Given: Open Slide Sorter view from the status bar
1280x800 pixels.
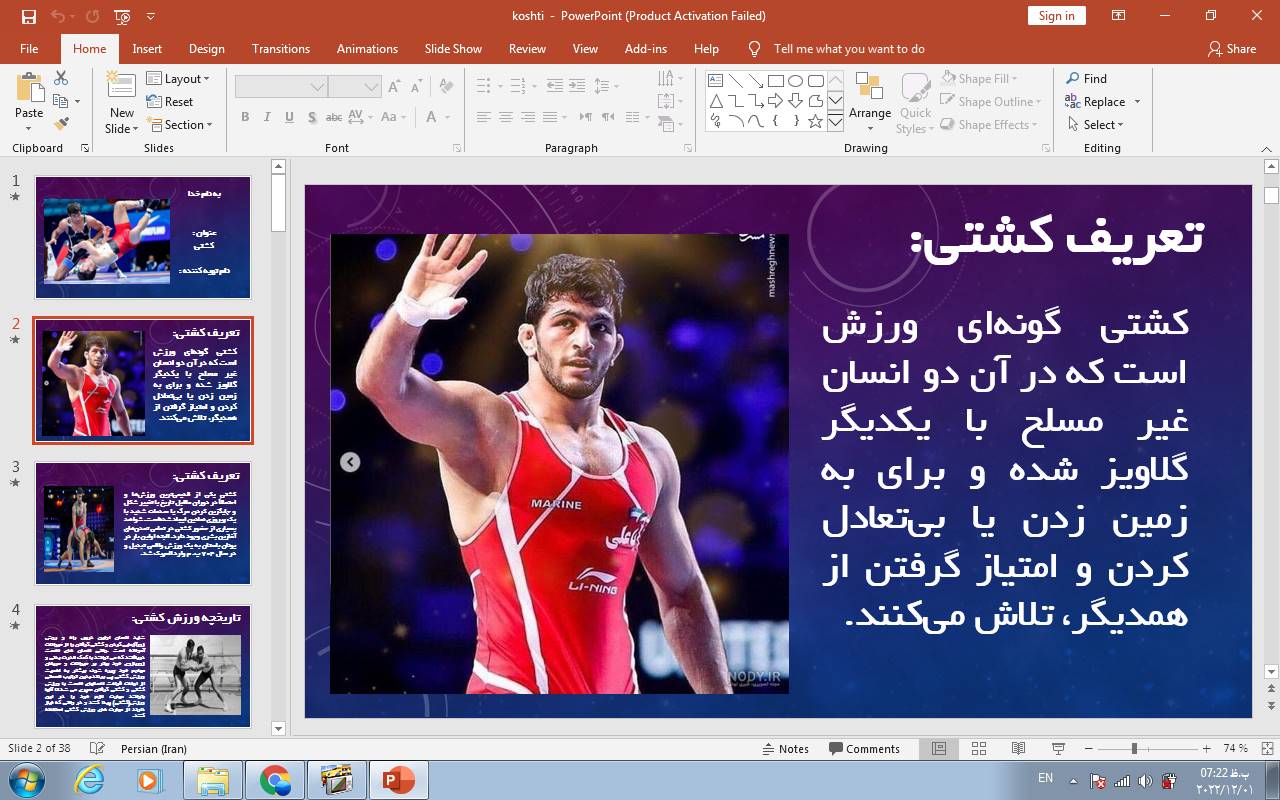Looking at the screenshot, I should point(979,749).
